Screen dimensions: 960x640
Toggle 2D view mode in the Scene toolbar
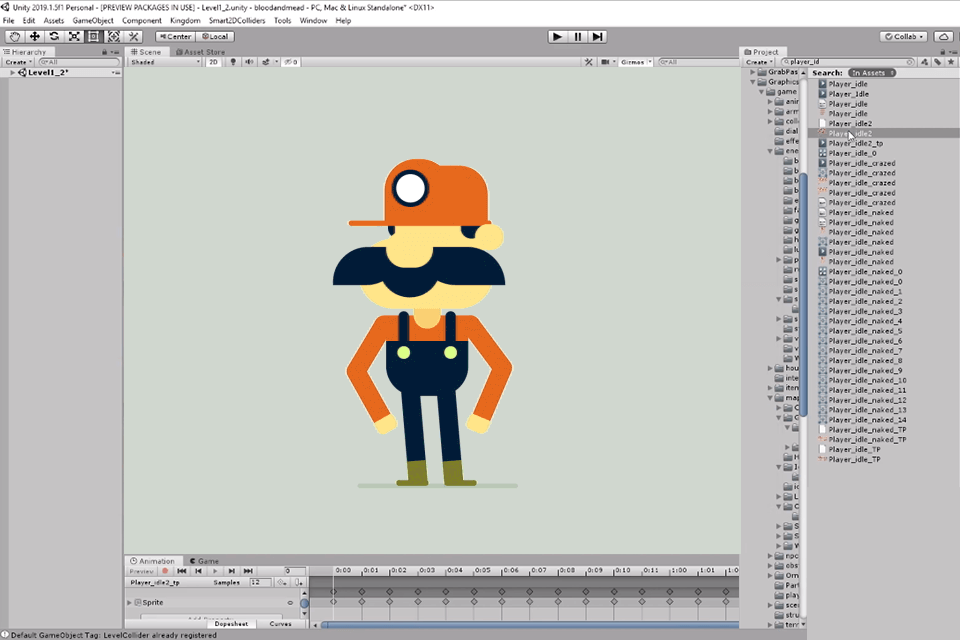(214, 61)
